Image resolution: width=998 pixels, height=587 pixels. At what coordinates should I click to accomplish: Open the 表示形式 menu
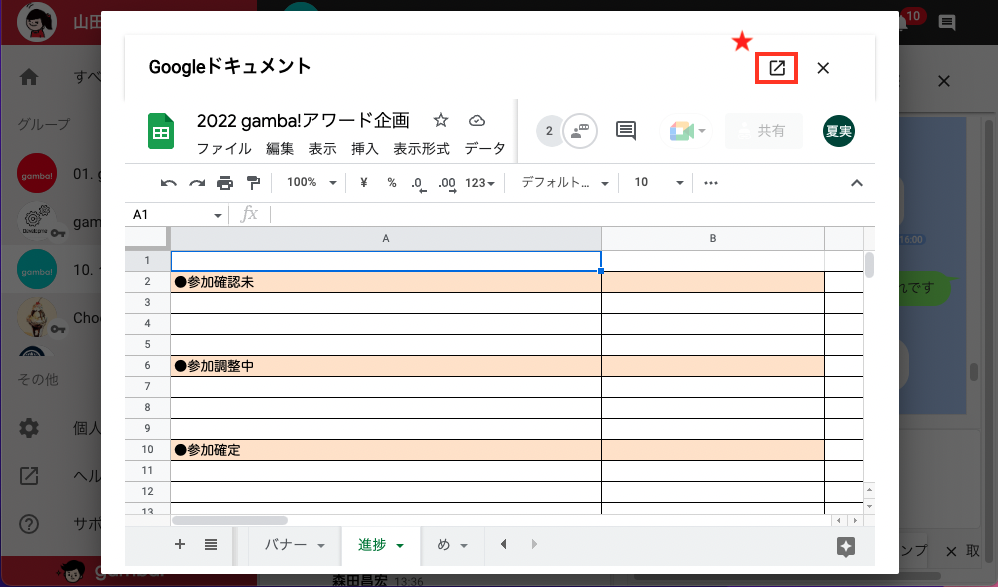pyautogui.click(x=421, y=149)
